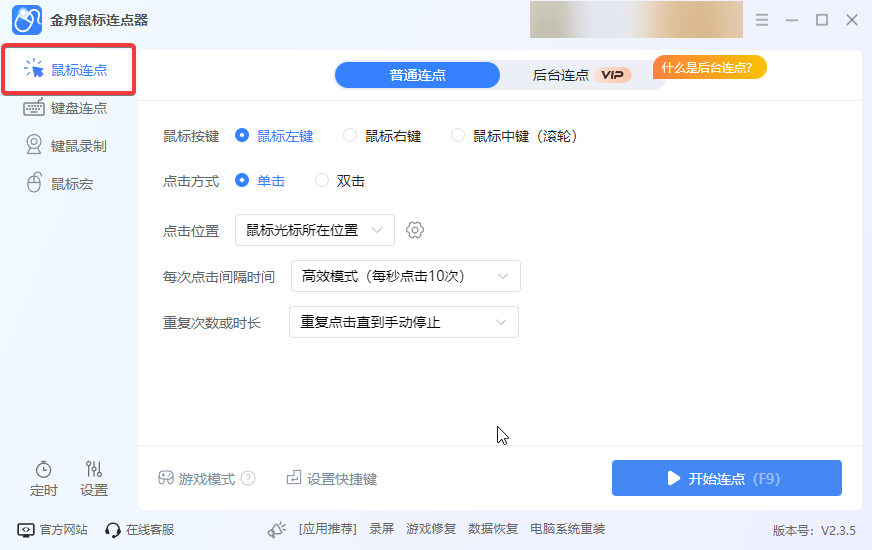Click the 金舟鼠标连点器 app logo

tap(27, 20)
